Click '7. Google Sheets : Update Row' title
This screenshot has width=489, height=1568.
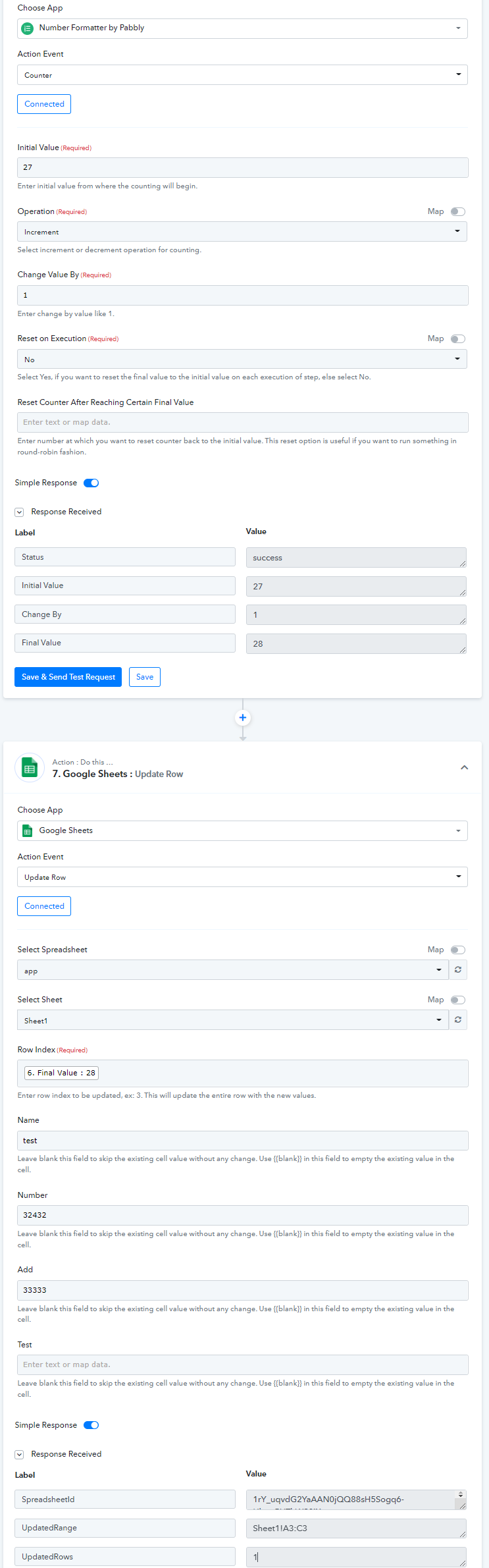(x=118, y=774)
